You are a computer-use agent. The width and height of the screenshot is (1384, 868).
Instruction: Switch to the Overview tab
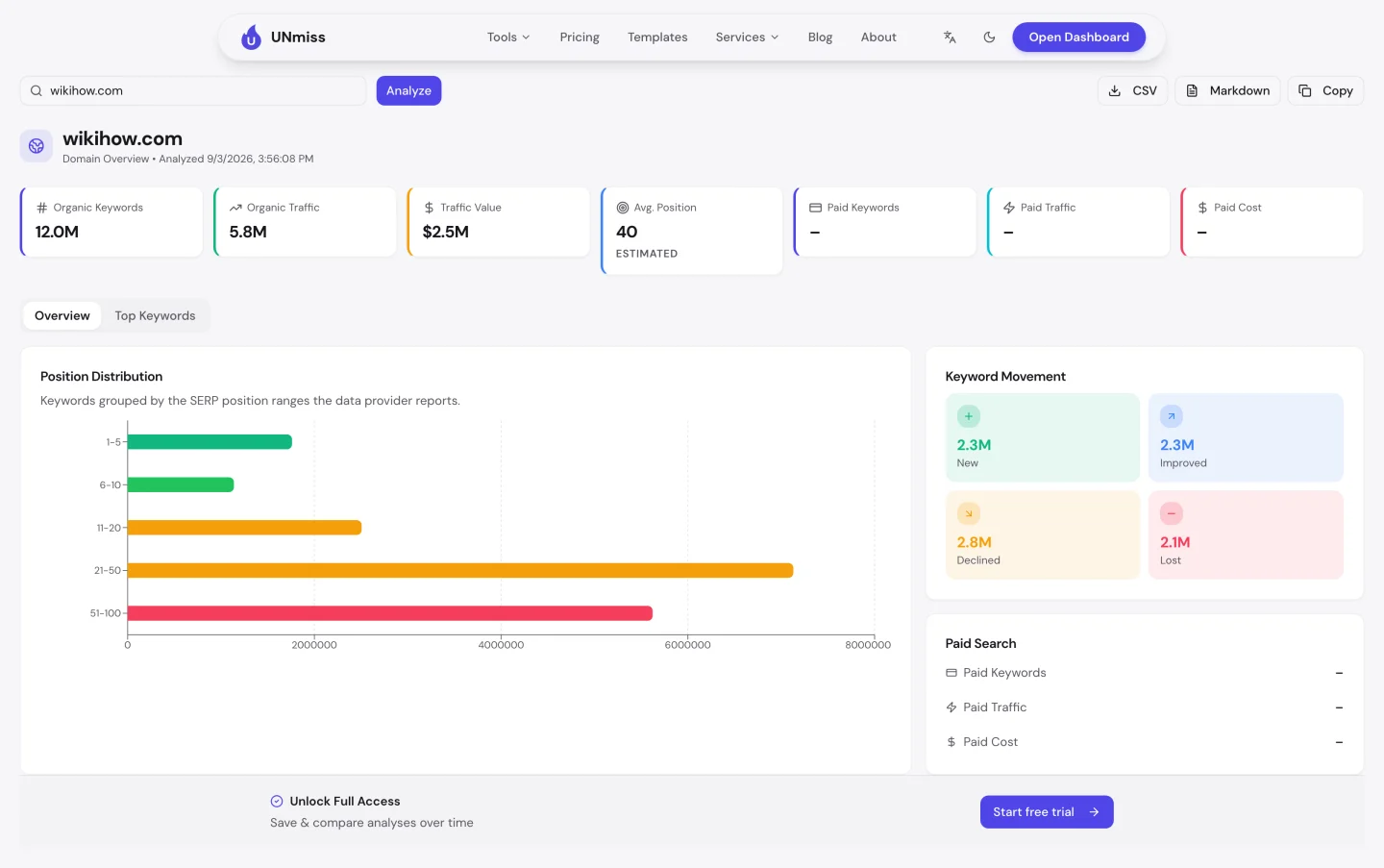pos(62,315)
